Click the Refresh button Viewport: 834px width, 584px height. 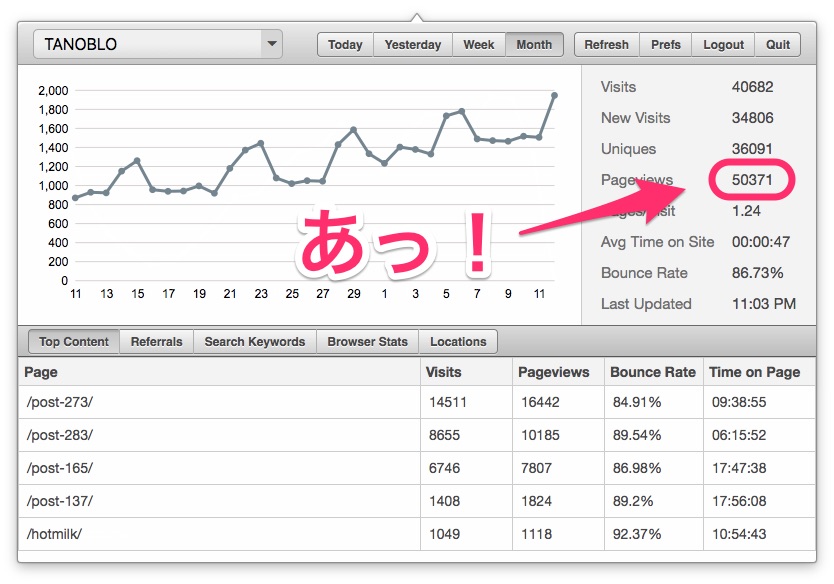[606, 45]
